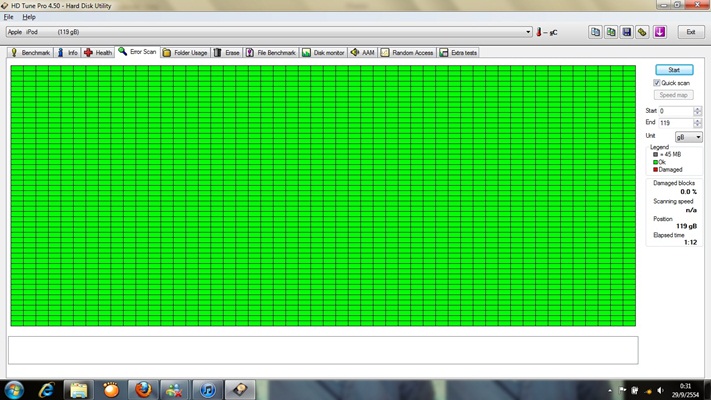Viewport: 711px width, 400px height.
Task: Open the options icon in toolbar
Action: click(642, 32)
